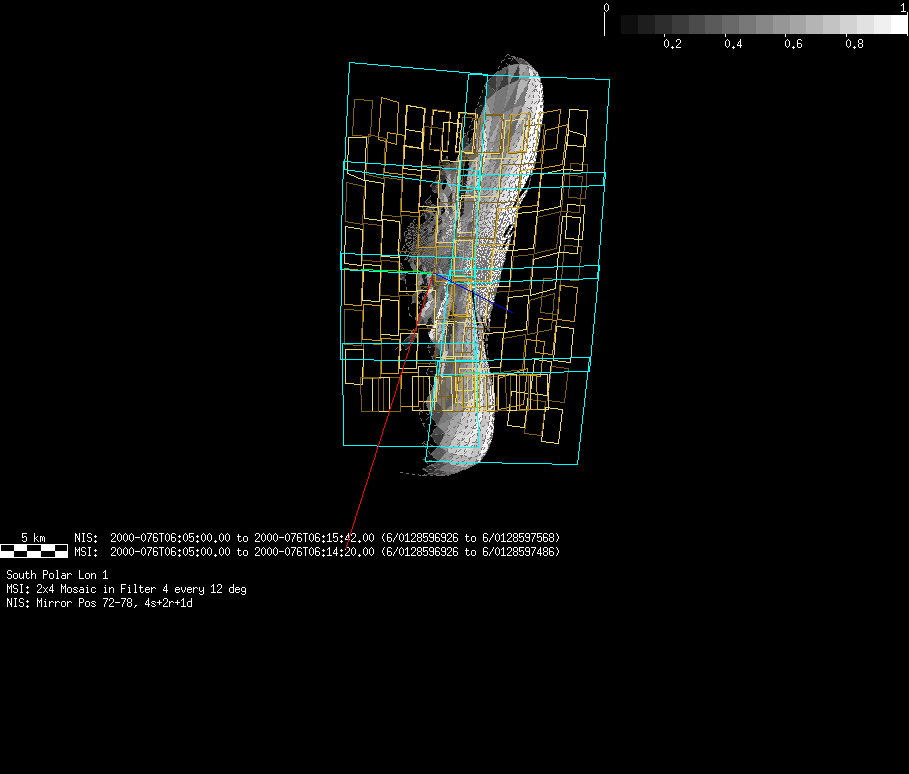Click the 0.8 label under the colorbar
The height and width of the screenshot is (774, 909).
854,44
